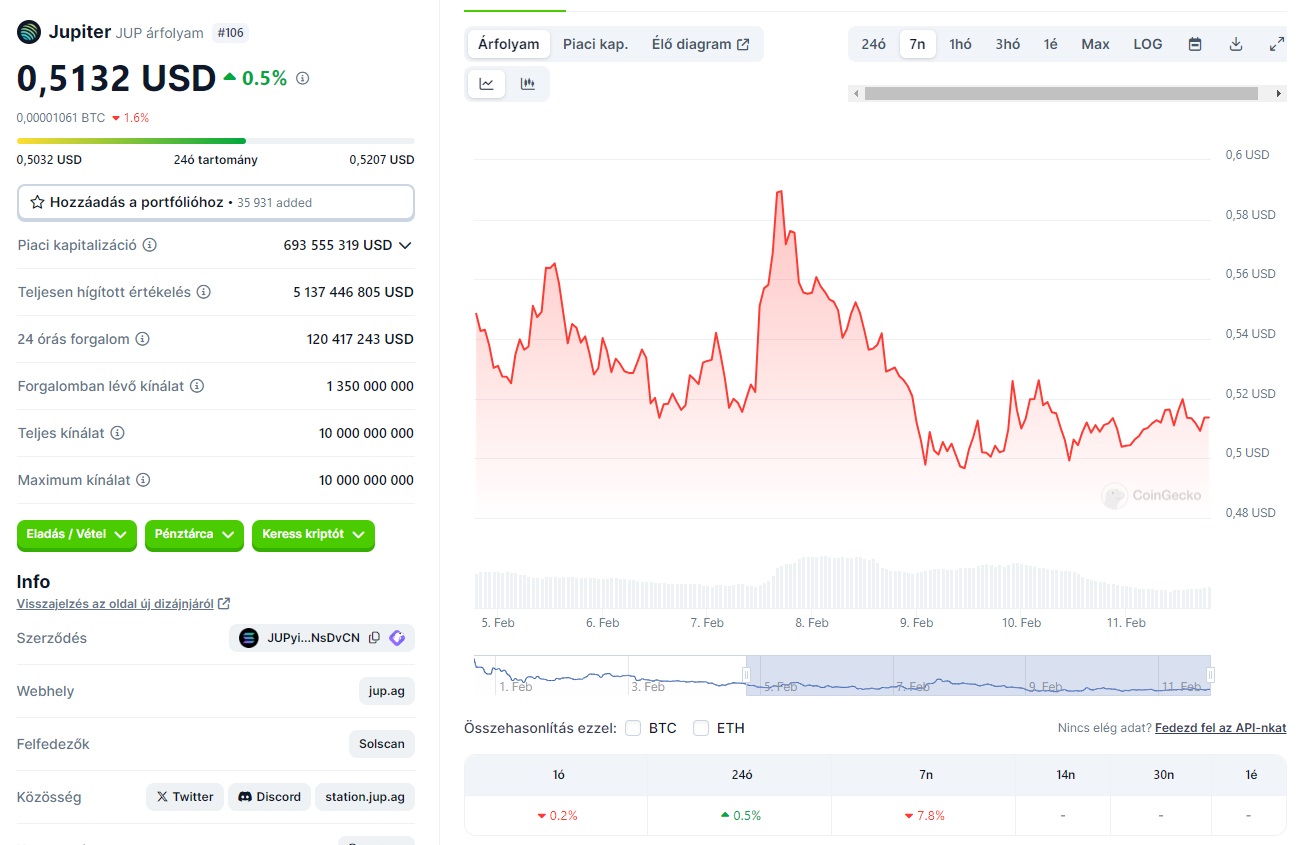The height and width of the screenshot is (845, 1301).
Task: Click the 0,5032 USD range low value
Action: click(50, 160)
